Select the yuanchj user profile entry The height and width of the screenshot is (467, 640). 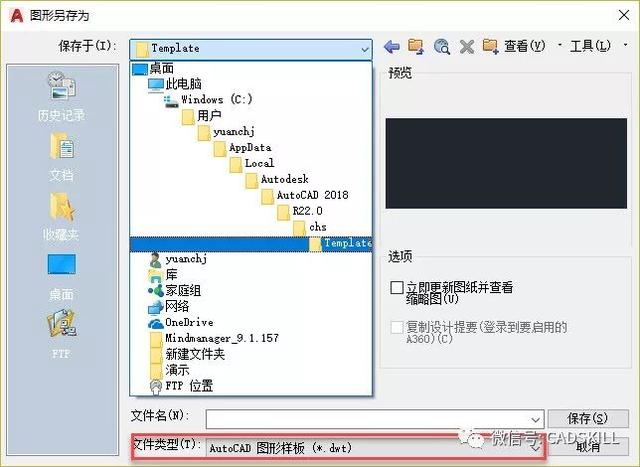(178, 259)
